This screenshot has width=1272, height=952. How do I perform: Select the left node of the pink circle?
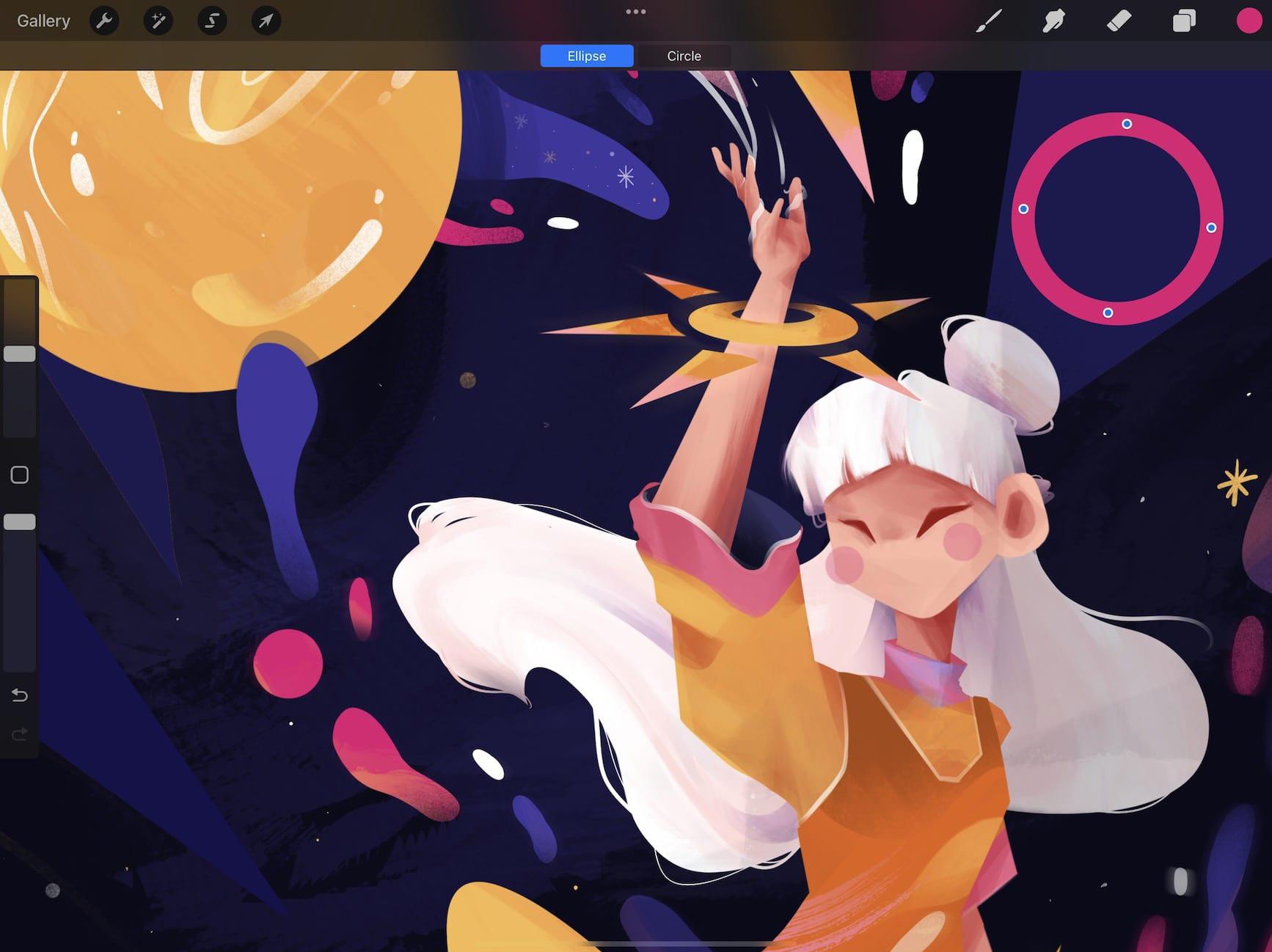(x=1023, y=209)
